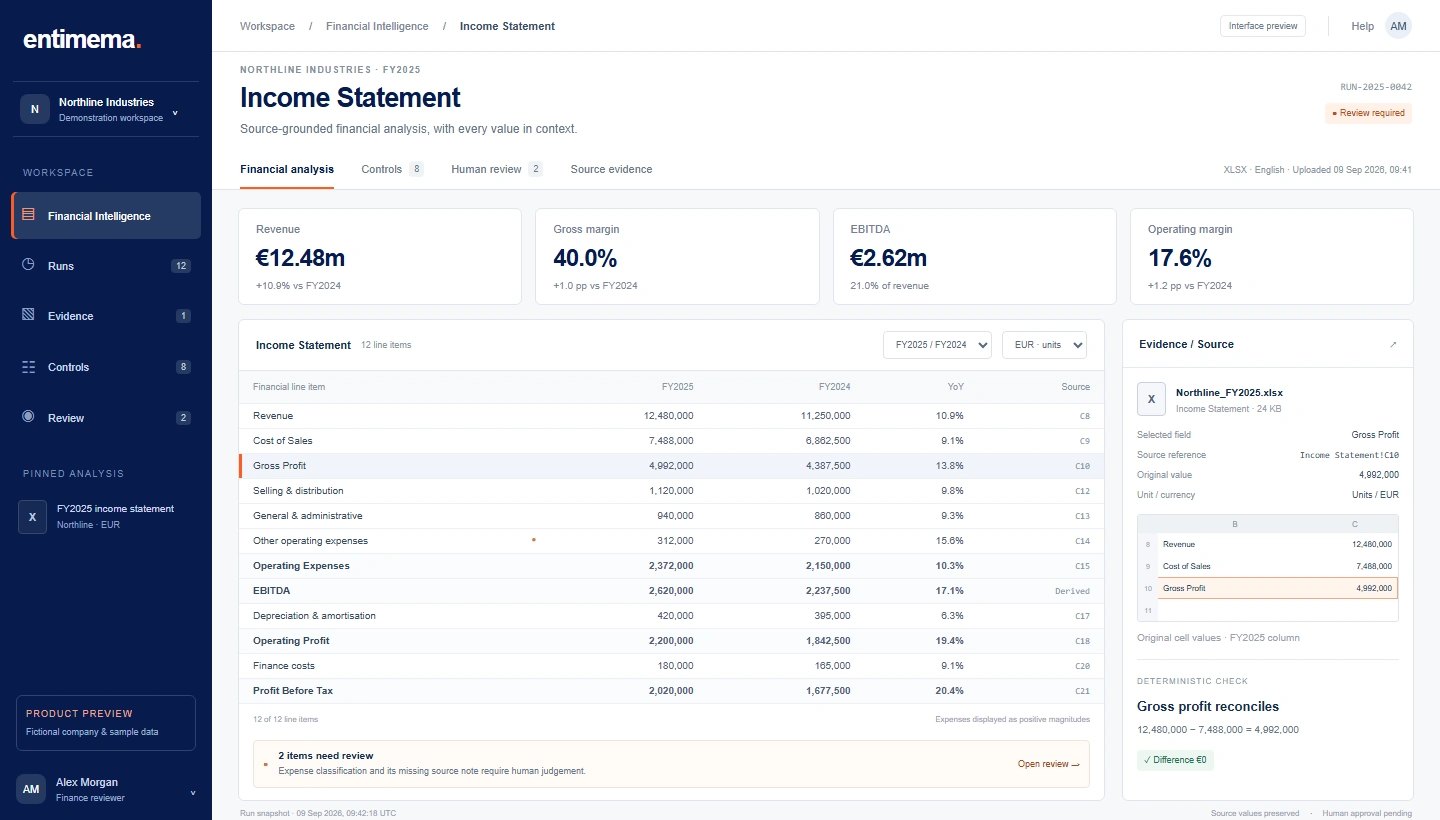Select the EBITDA table row label

(x=271, y=590)
